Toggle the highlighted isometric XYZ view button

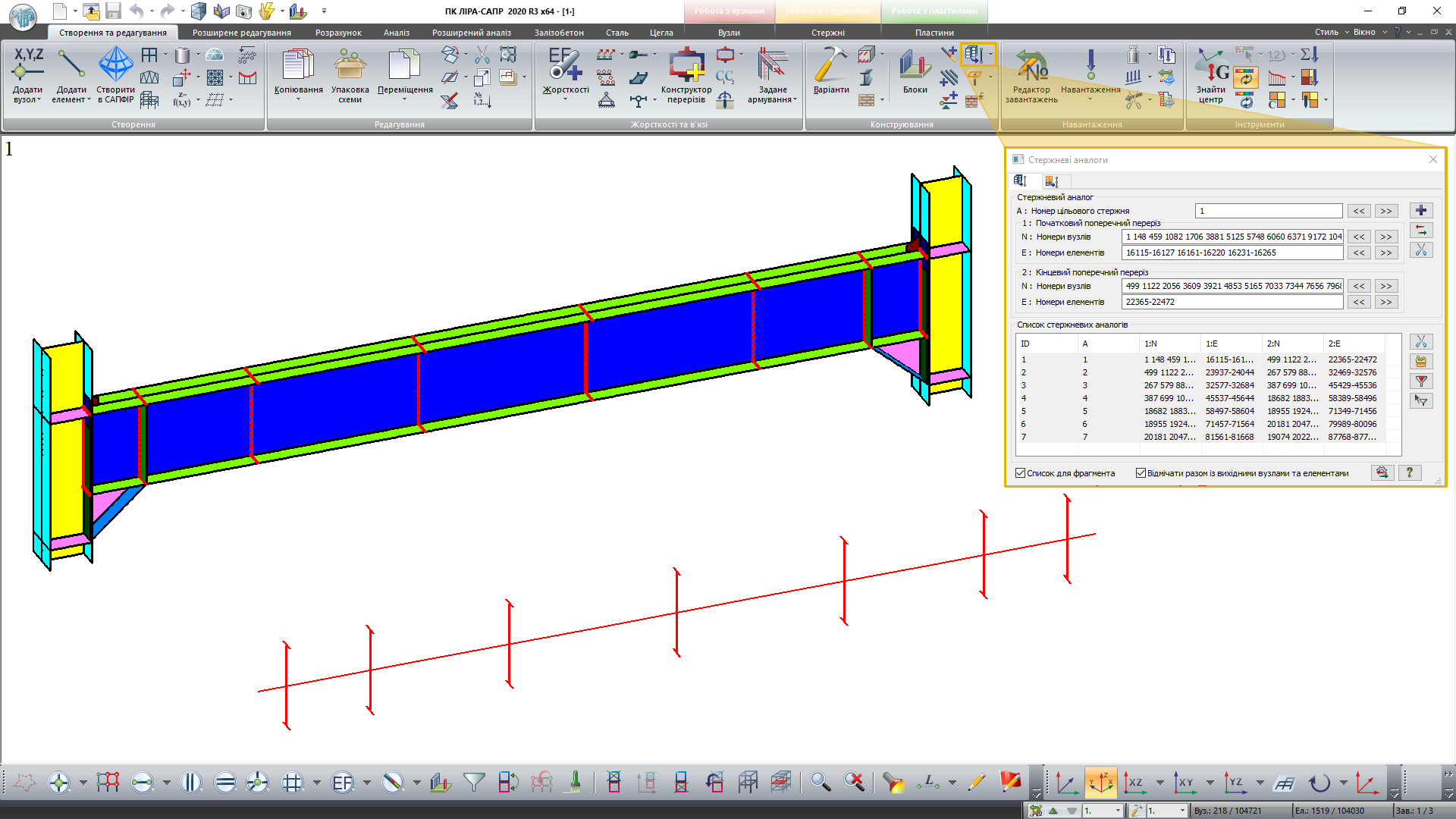(x=1100, y=782)
